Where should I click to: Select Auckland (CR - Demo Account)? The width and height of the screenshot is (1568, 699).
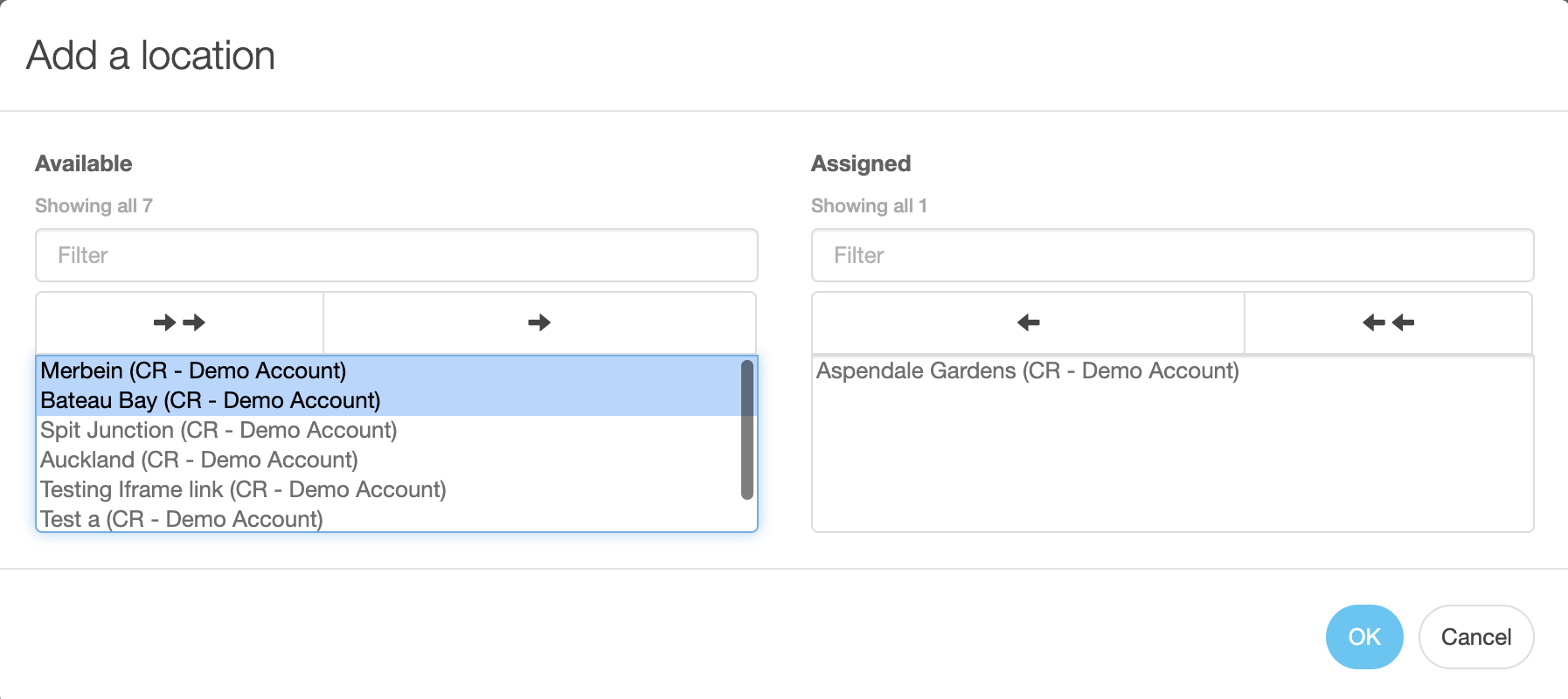[x=390, y=460]
